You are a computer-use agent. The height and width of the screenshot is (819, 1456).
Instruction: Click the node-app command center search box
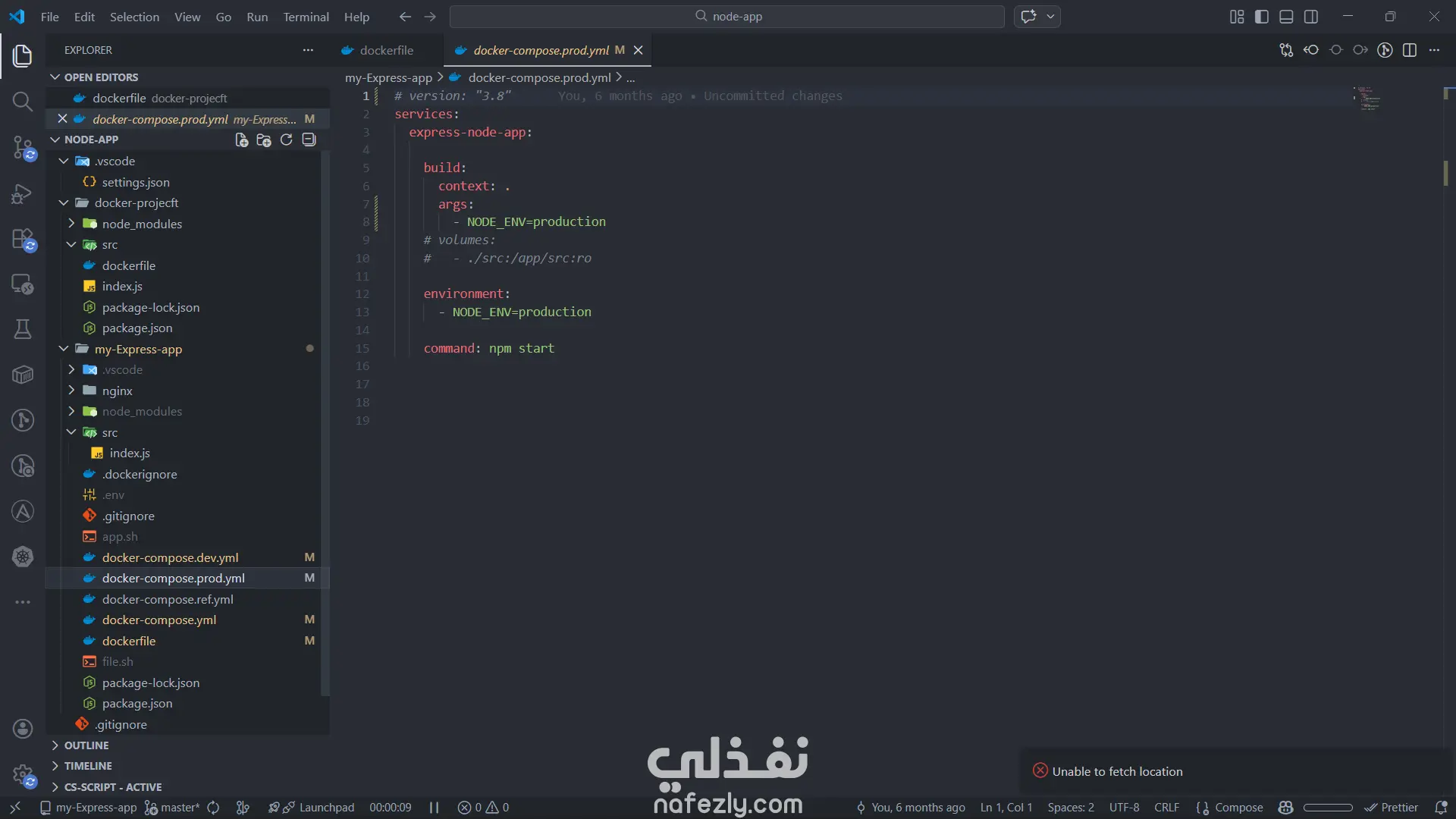tap(727, 17)
